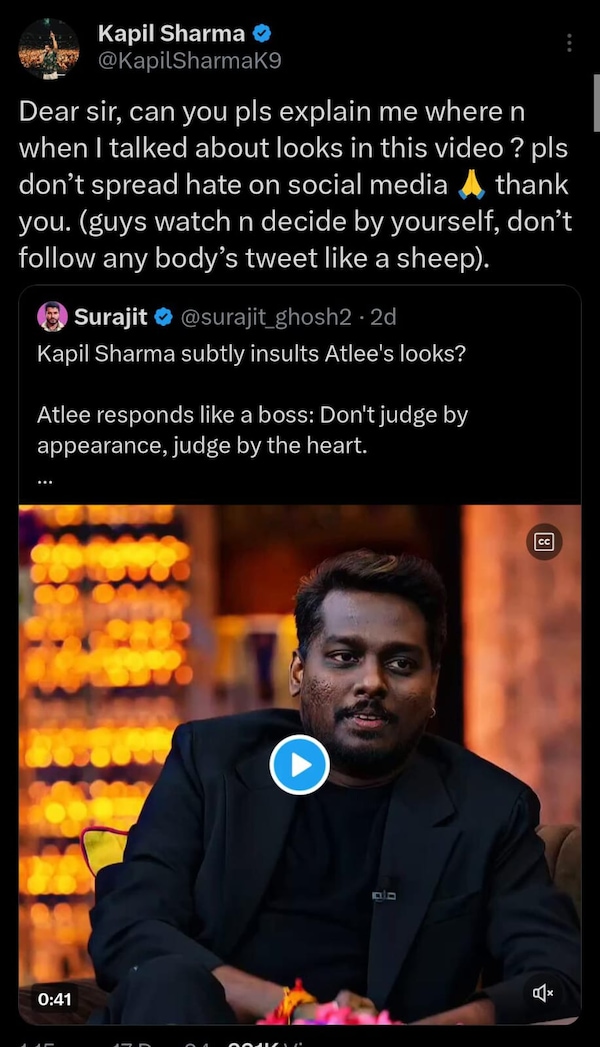
Task: Click the muted speaker icon
Action: (542, 993)
